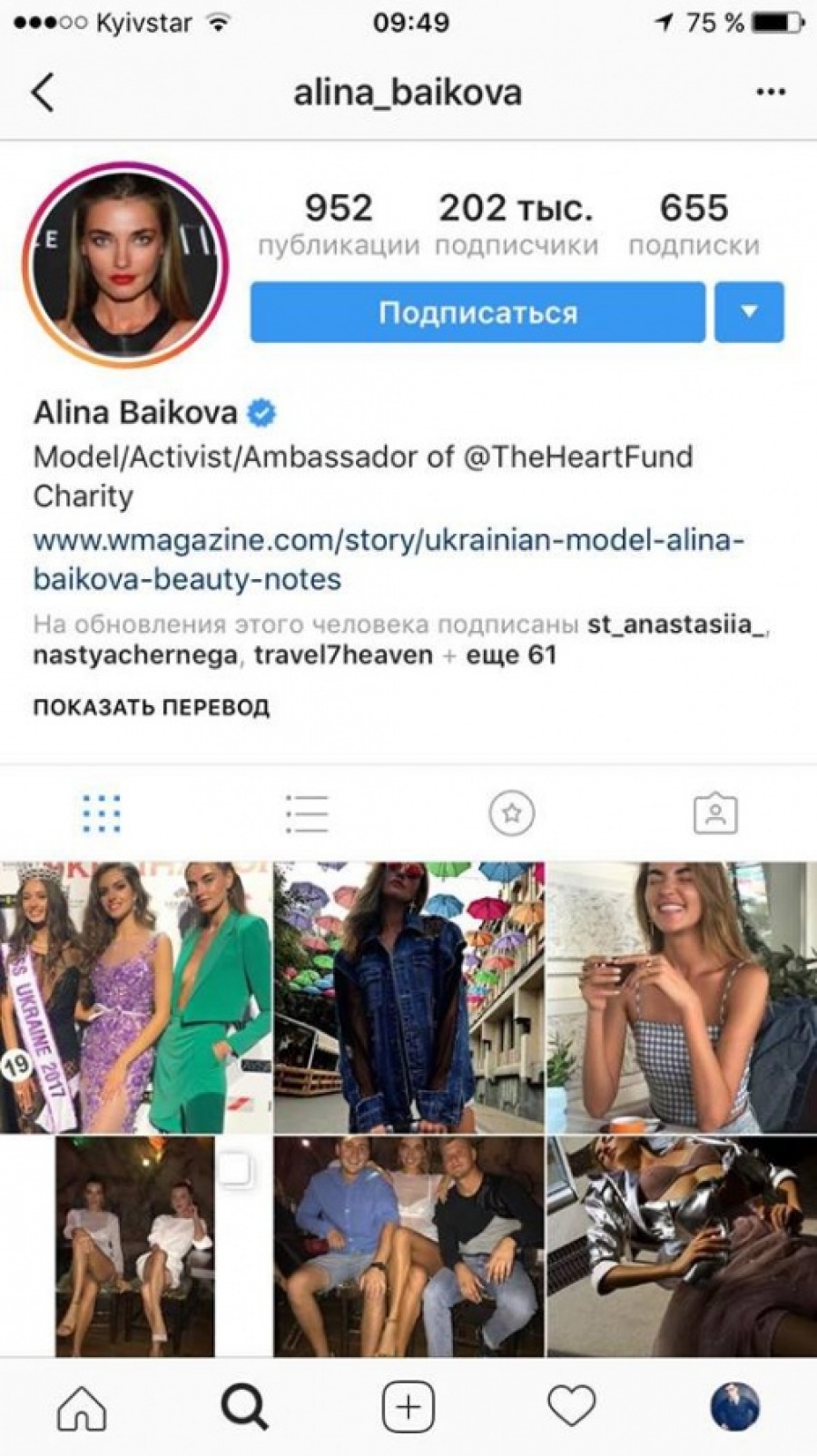
Task: Expand the dropdown arrow beside Подписаться
Action: [749, 312]
